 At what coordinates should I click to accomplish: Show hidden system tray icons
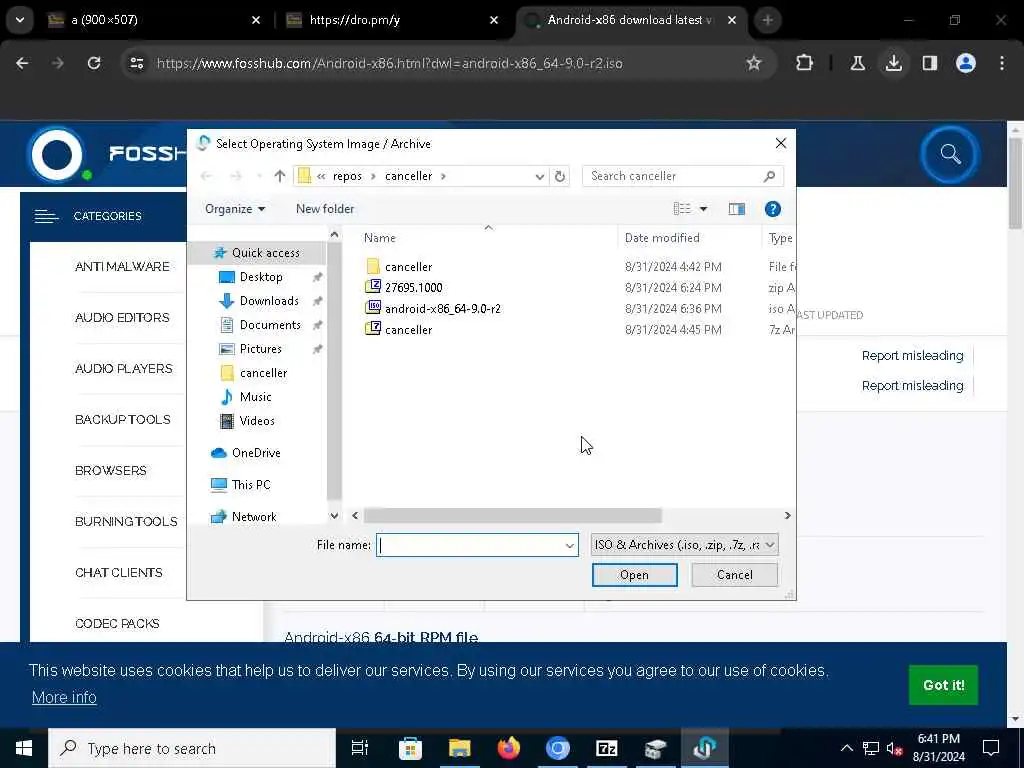point(846,748)
